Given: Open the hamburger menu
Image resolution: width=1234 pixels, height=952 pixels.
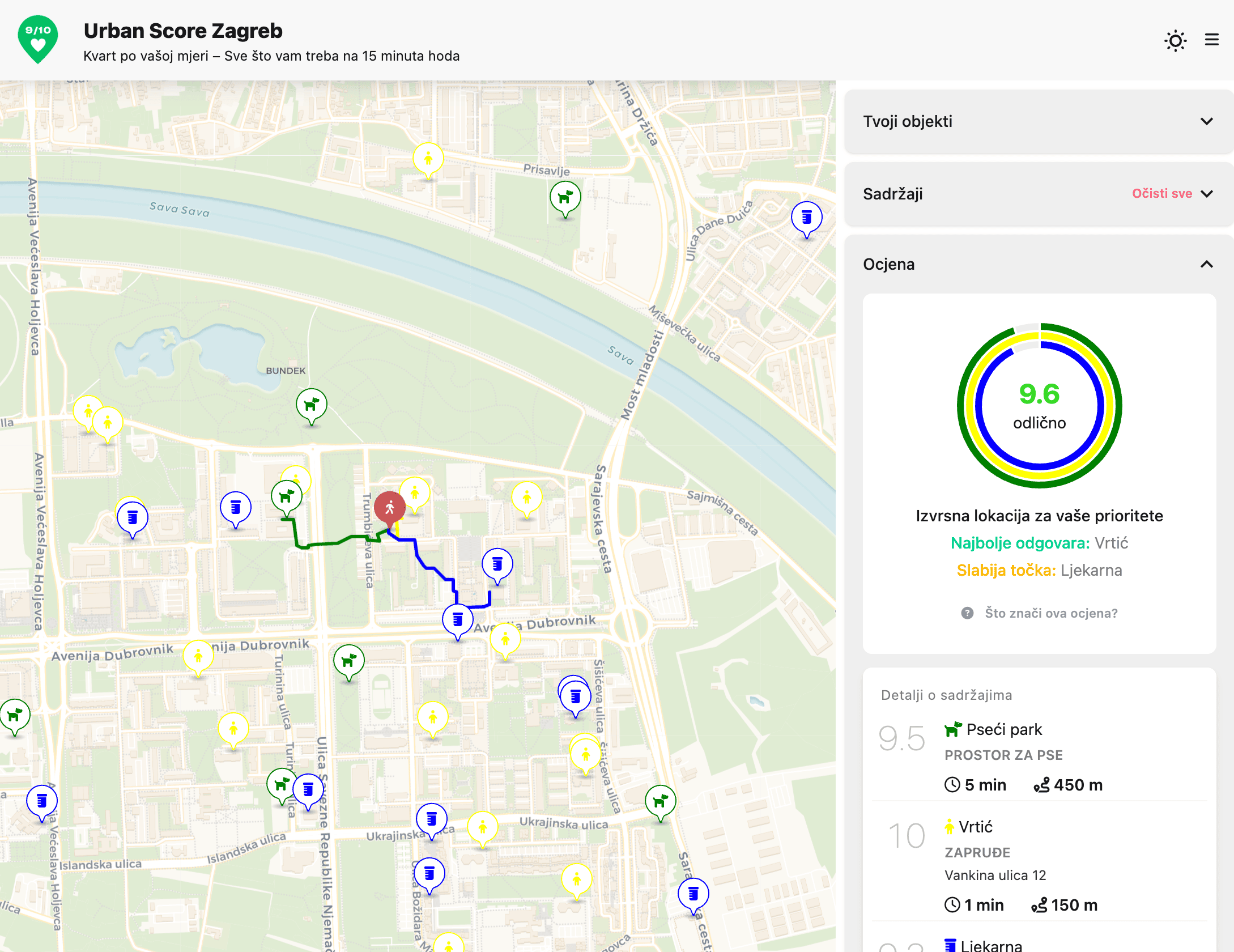Looking at the screenshot, I should (1211, 40).
